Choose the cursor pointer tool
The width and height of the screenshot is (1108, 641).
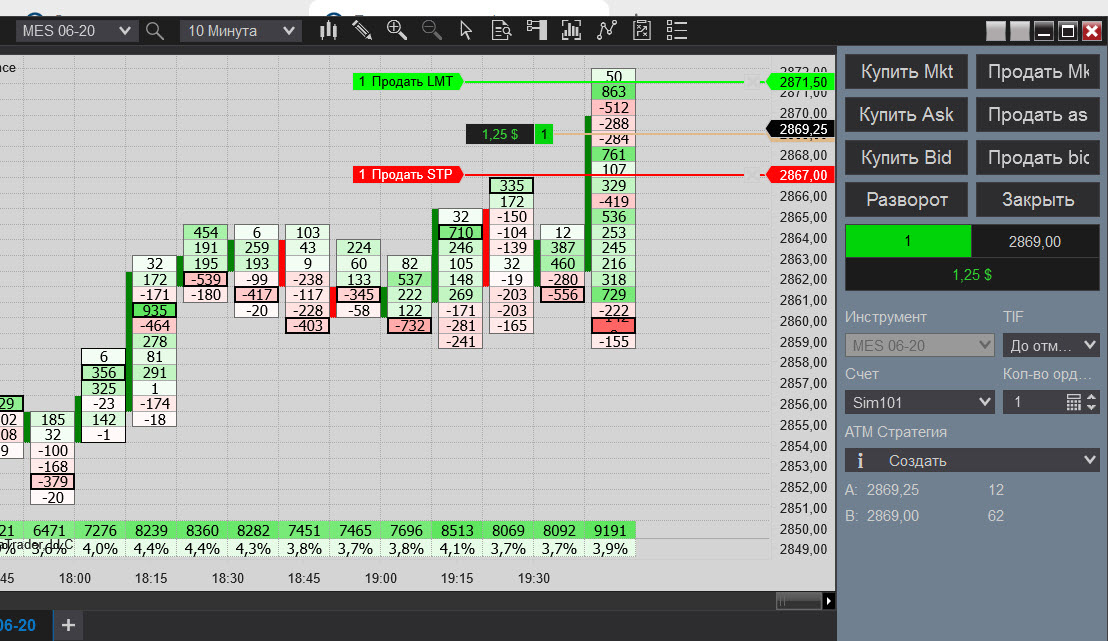coord(466,30)
